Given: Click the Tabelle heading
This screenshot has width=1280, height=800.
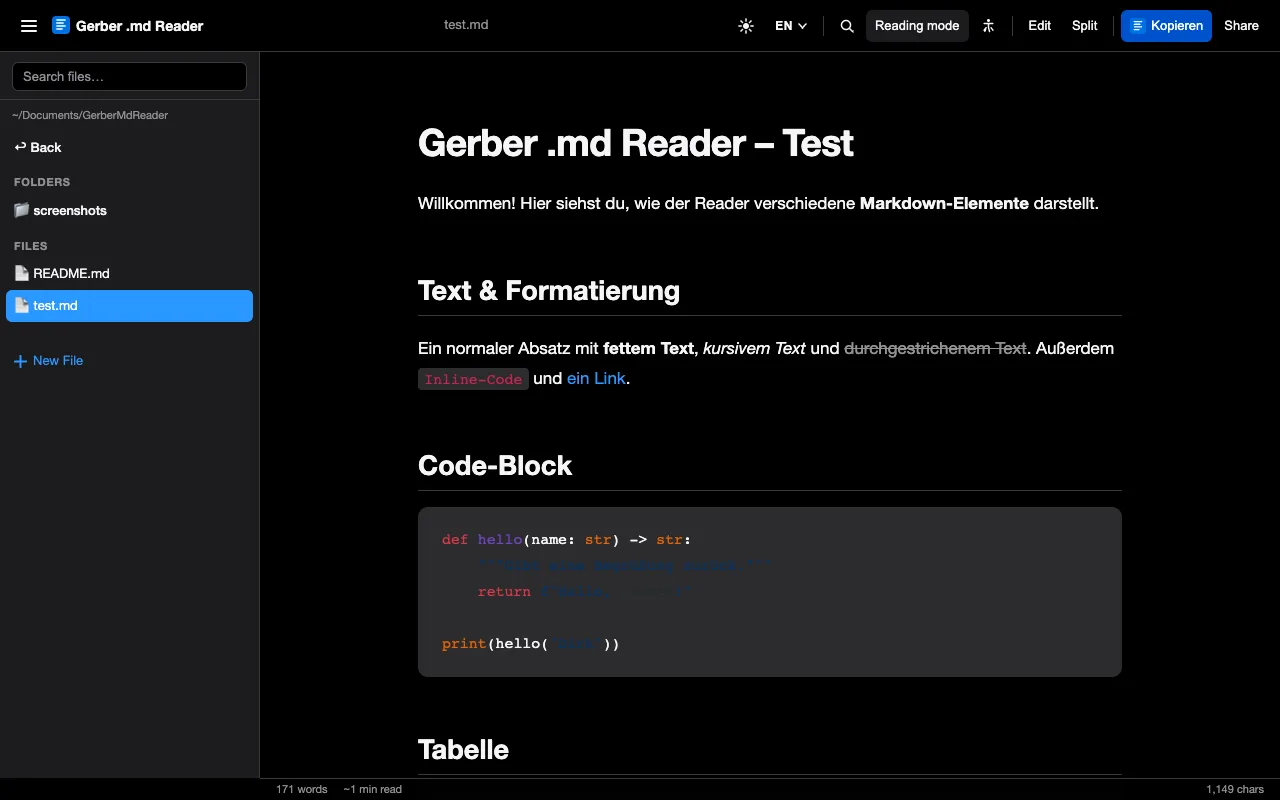Looking at the screenshot, I should [x=463, y=749].
